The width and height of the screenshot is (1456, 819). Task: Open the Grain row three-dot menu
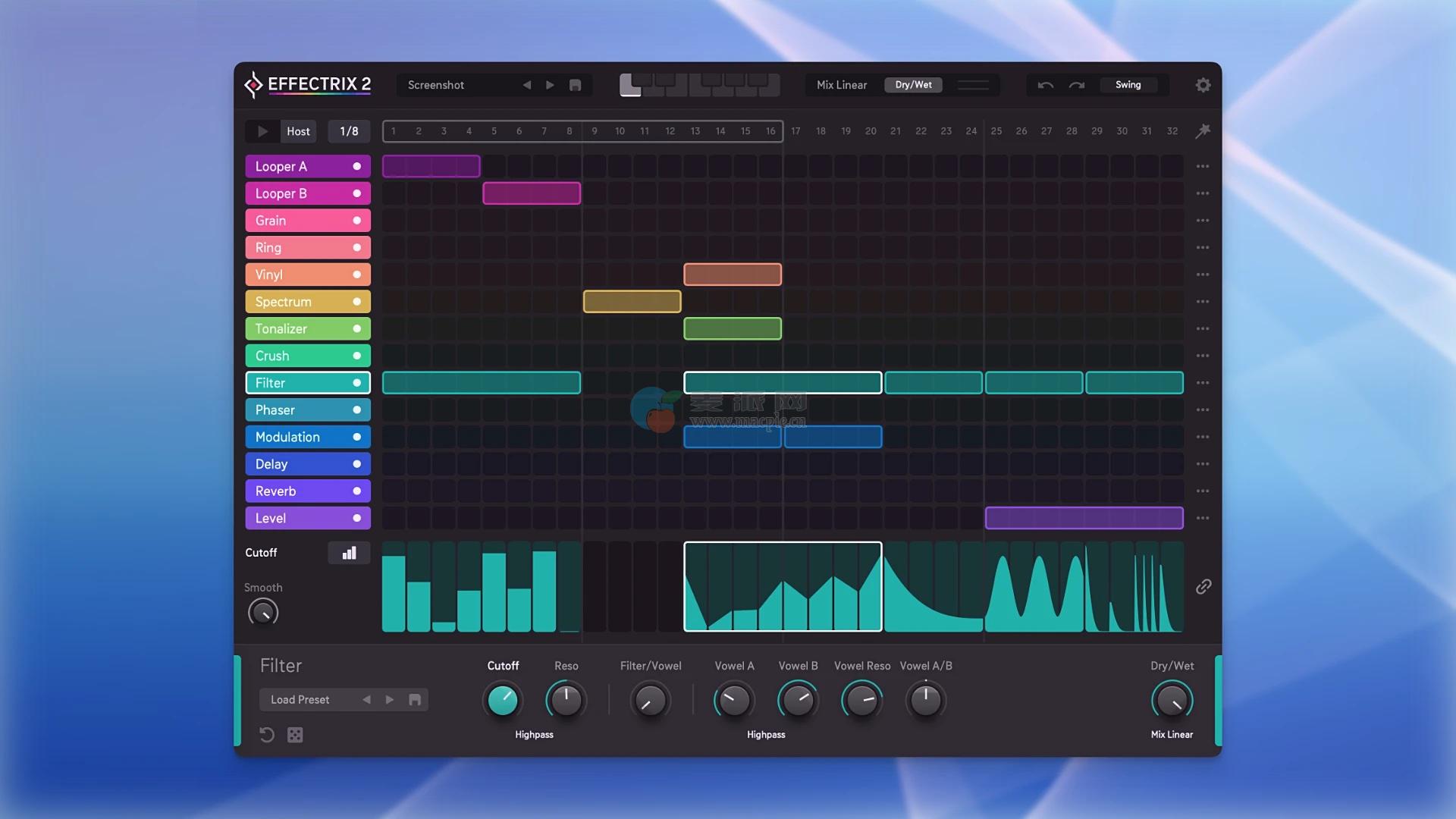coord(1203,221)
